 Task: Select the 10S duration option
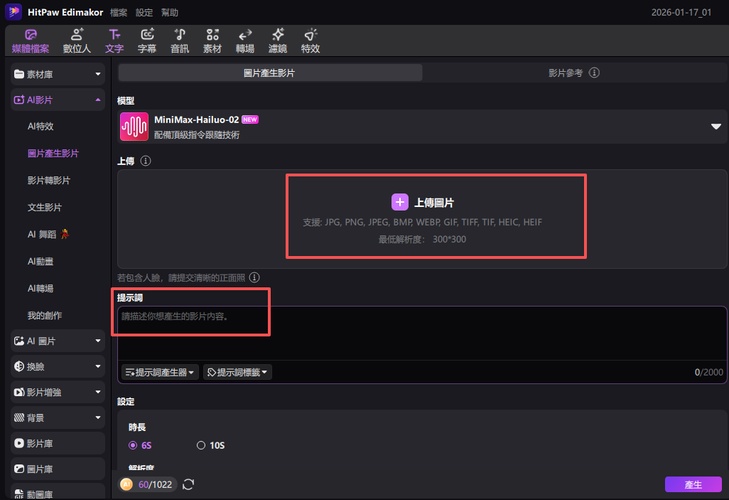pos(211,445)
